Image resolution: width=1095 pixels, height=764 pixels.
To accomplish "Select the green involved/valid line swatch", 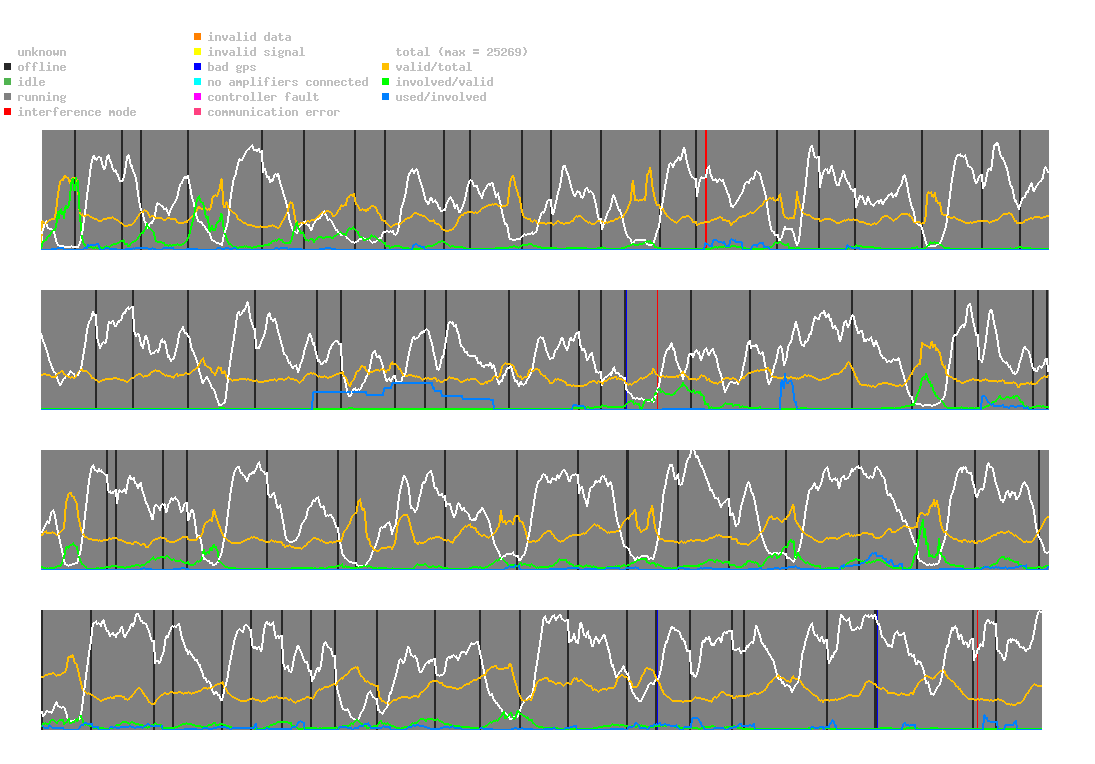I will tap(386, 82).
